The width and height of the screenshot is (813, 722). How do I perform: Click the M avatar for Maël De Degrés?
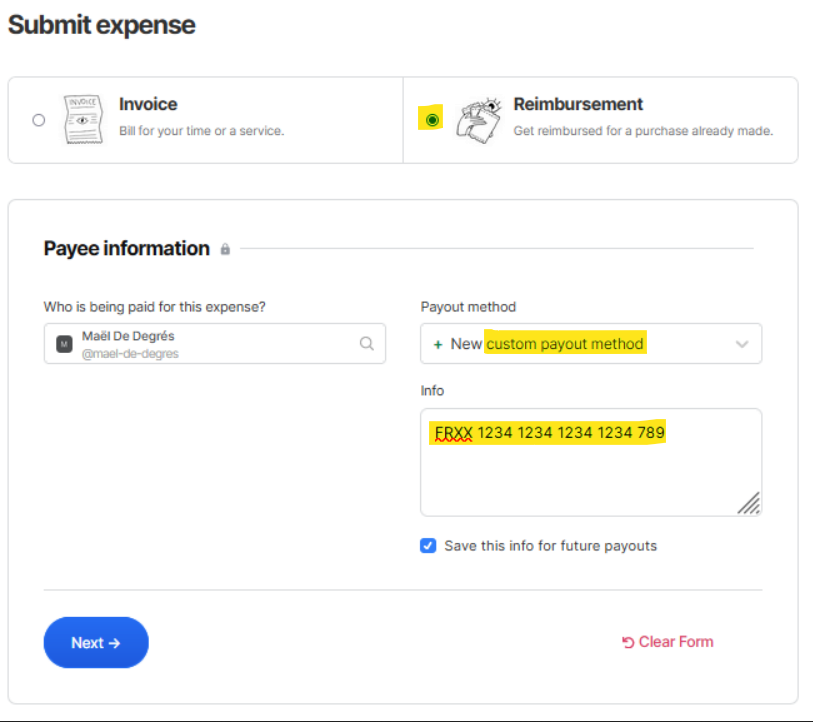pos(64,344)
